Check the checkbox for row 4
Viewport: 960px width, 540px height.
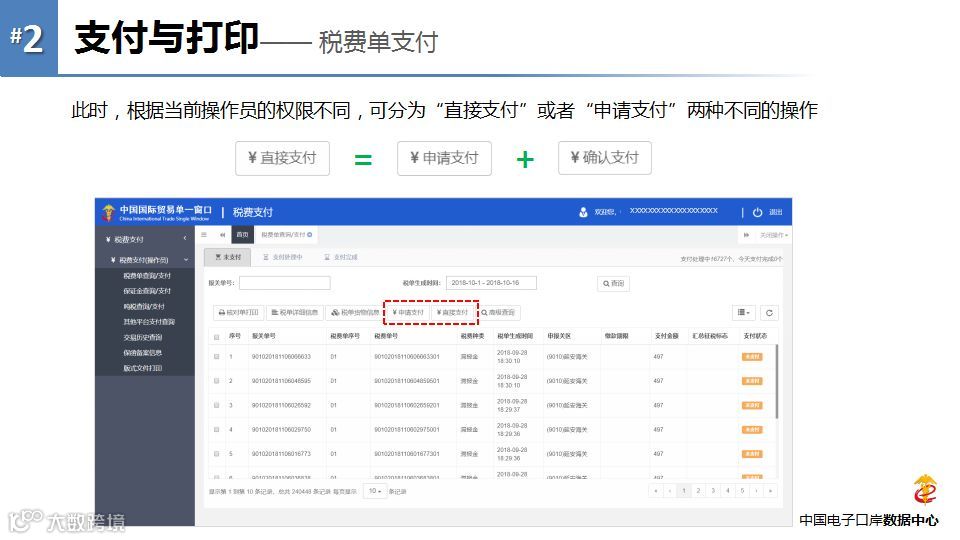(216, 430)
